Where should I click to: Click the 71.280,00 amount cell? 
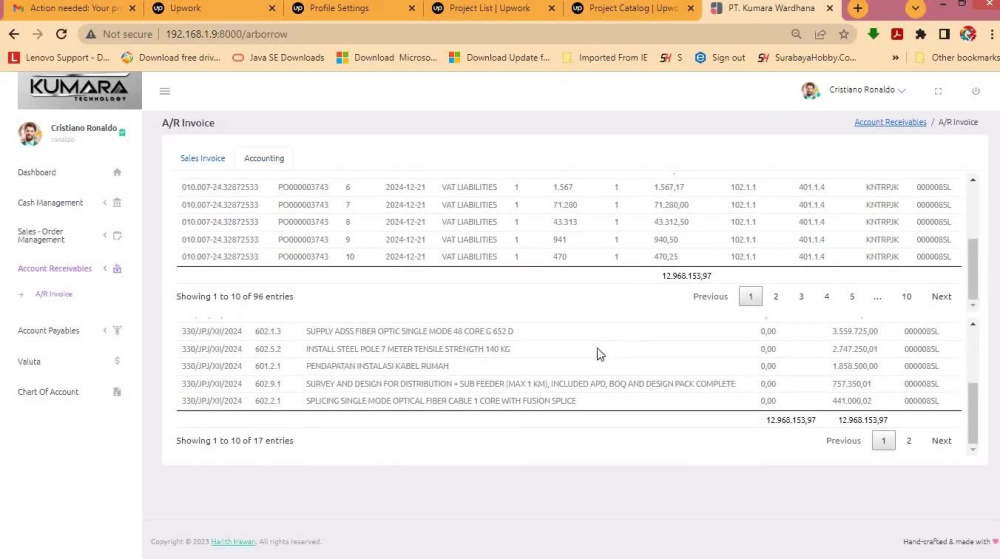tap(671, 205)
